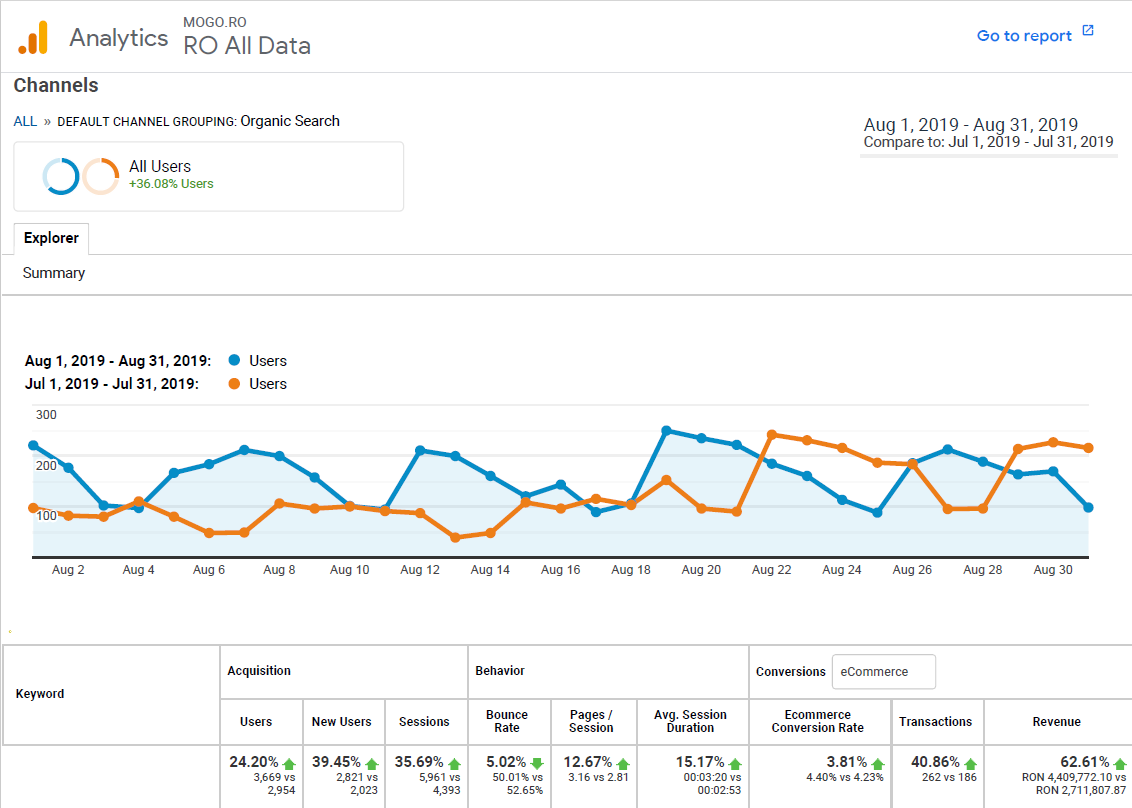
Task: Click the Aug 19 peak point on the blue line
Action: [x=666, y=429]
